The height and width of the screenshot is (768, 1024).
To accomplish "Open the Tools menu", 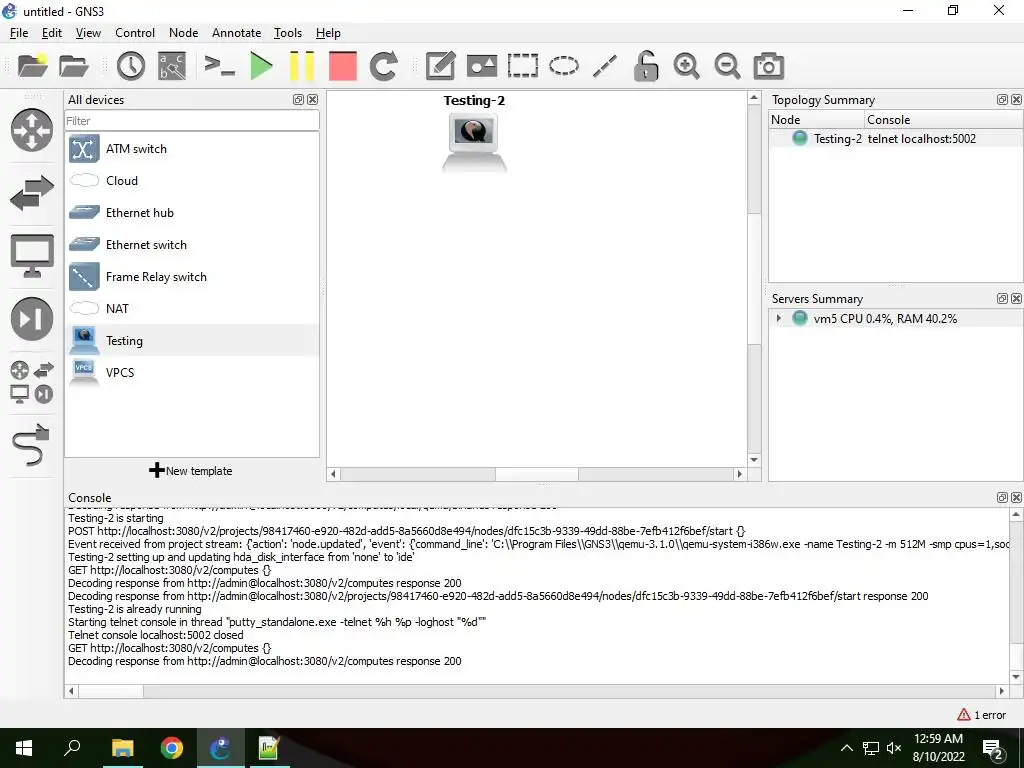I will (288, 33).
